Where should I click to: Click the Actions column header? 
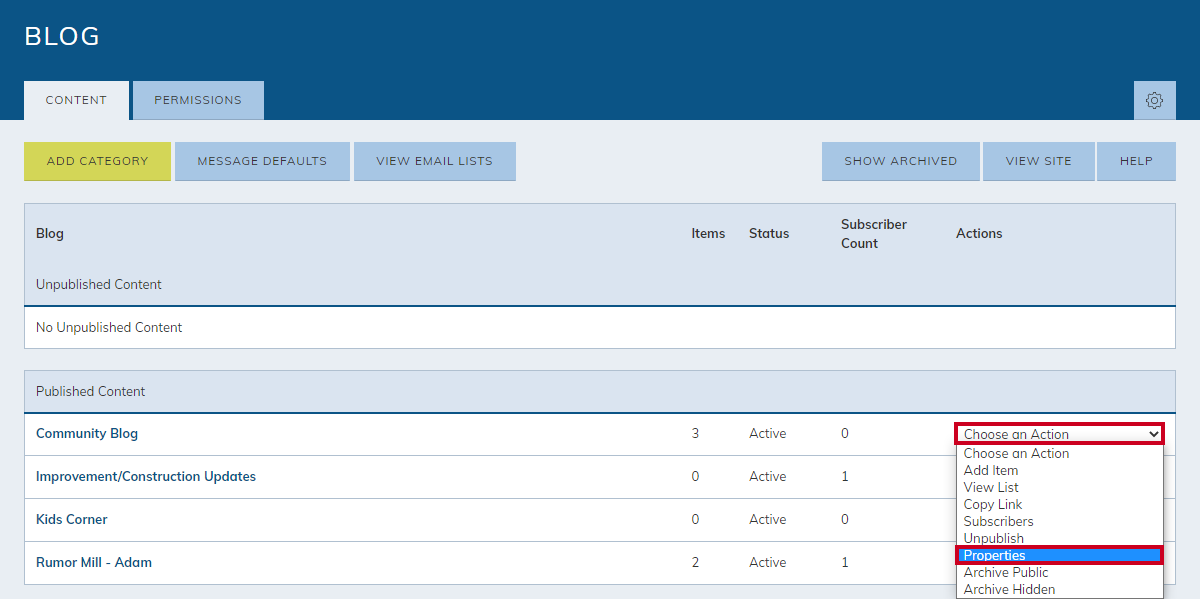979,234
